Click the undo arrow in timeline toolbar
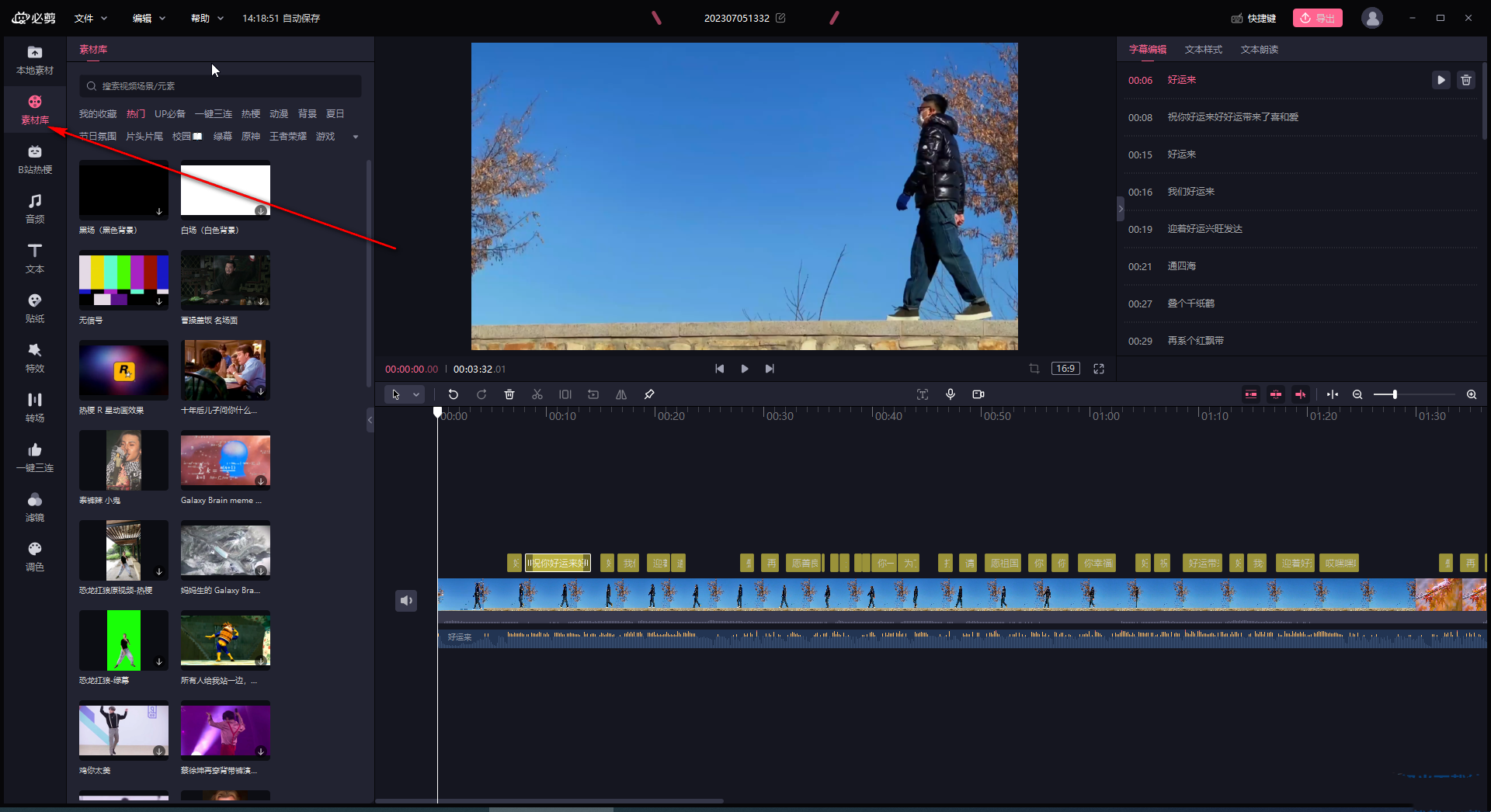Image resolution: width=1491 pixels, height=812 pixels. click(454, 394)
